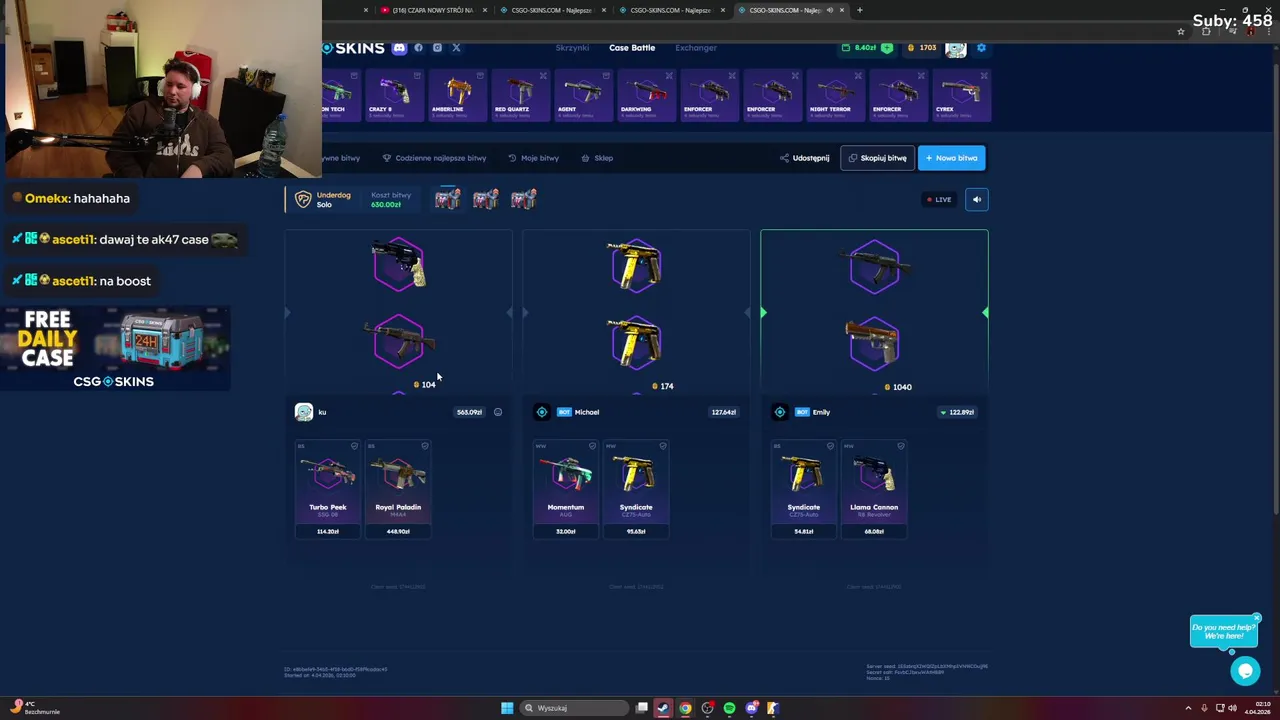Open the live chat support bubble
This screenshot has height=720, width=1280.
coord(1245,671)
